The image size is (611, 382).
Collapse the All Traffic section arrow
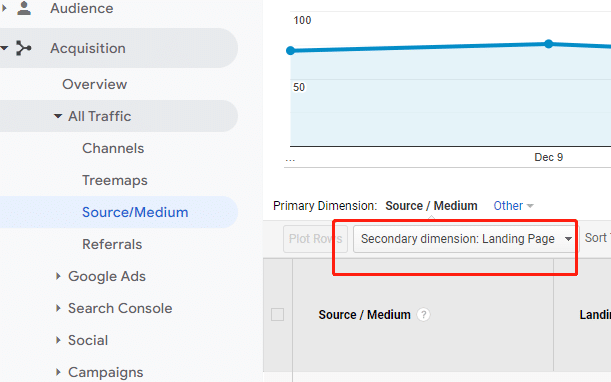coord(58,116)
